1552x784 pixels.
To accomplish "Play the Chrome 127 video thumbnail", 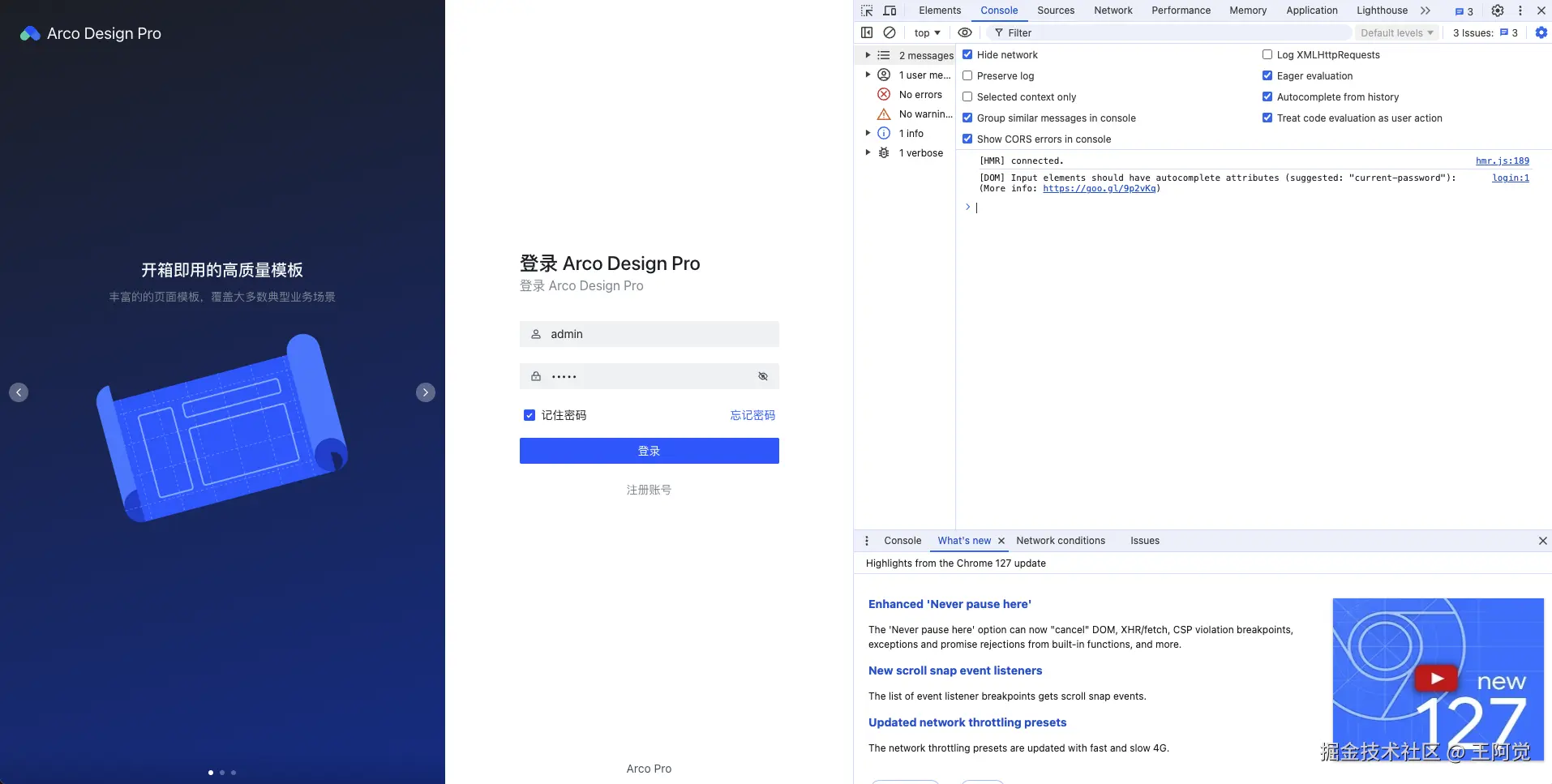I will (1436, 678).
